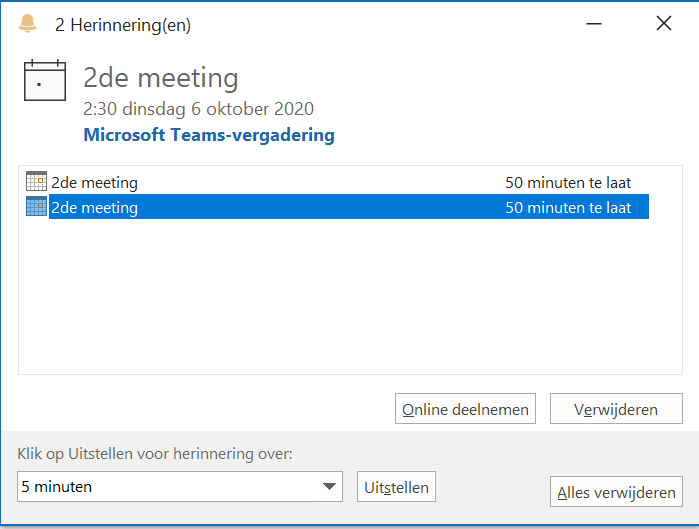The width and height of the screenshot is (699, 529).
Task: Snooze reminder with the Uitstellen button
Action: tap(396, 487)
